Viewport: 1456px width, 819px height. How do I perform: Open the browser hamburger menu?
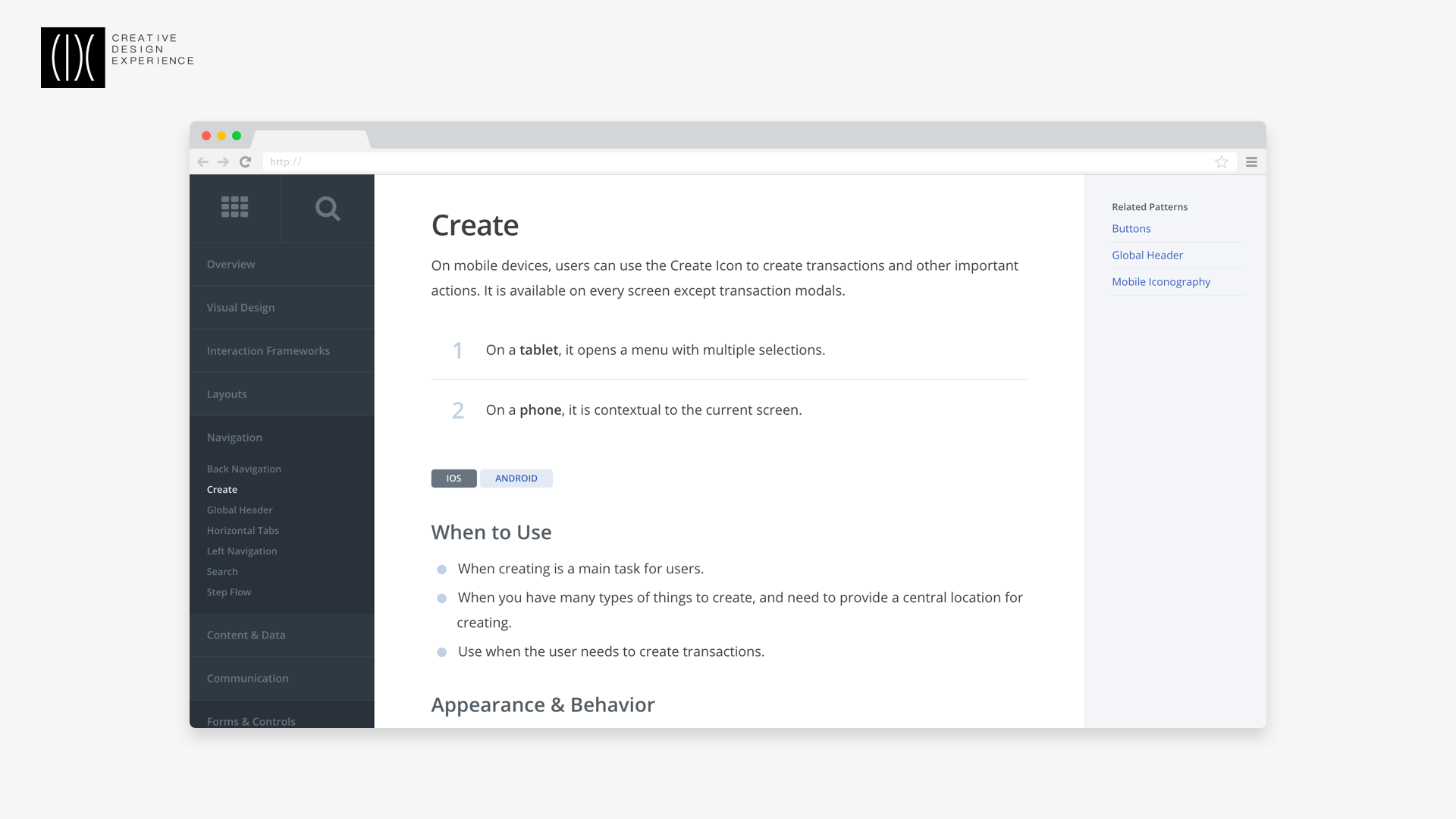pos(1251,162)
